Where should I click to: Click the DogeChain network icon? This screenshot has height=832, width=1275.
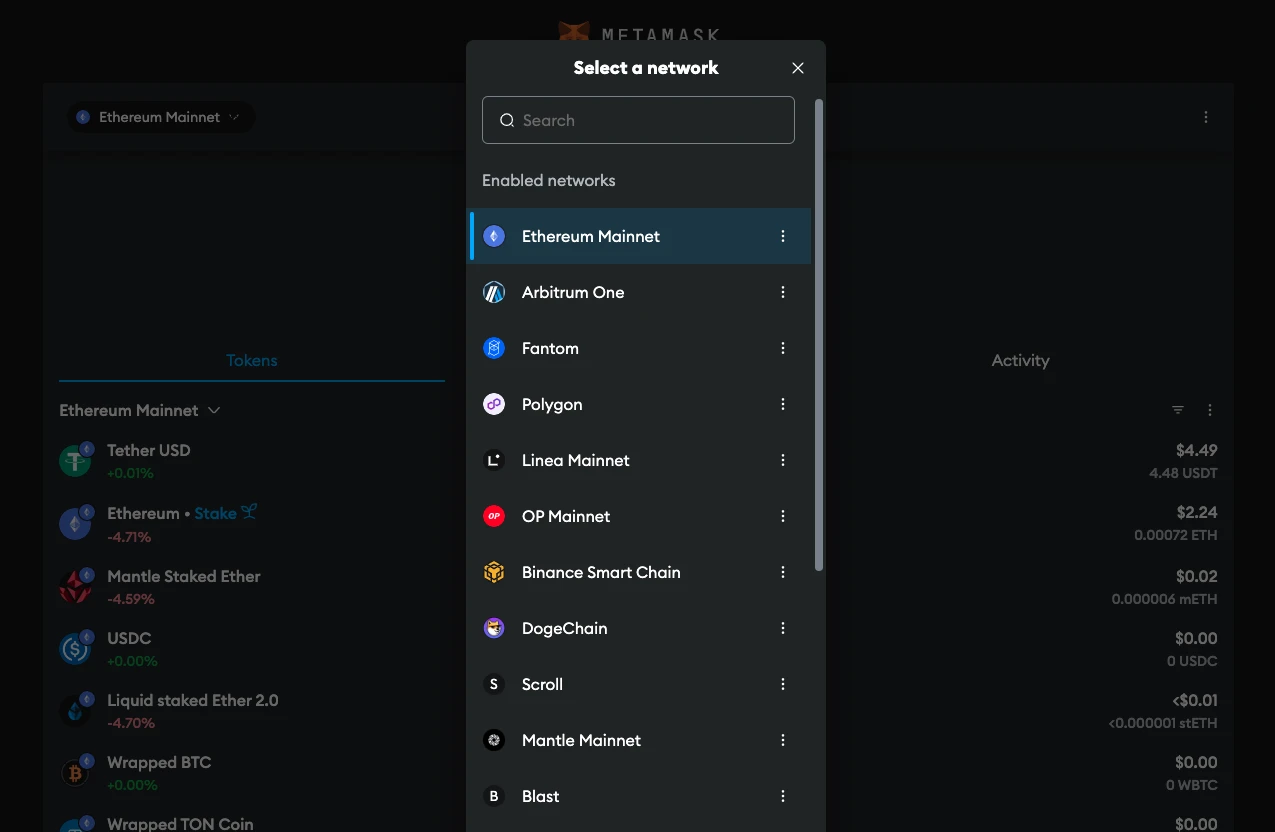[x=494, y=628]
